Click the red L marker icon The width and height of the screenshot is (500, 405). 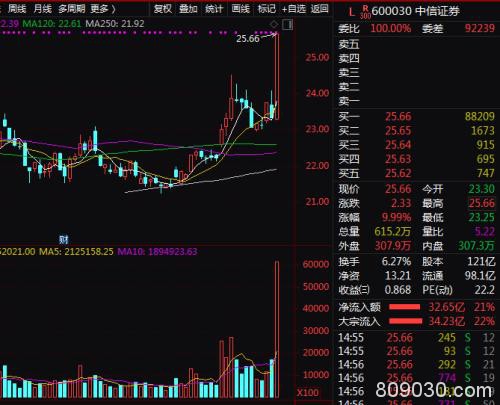[351, 12]
